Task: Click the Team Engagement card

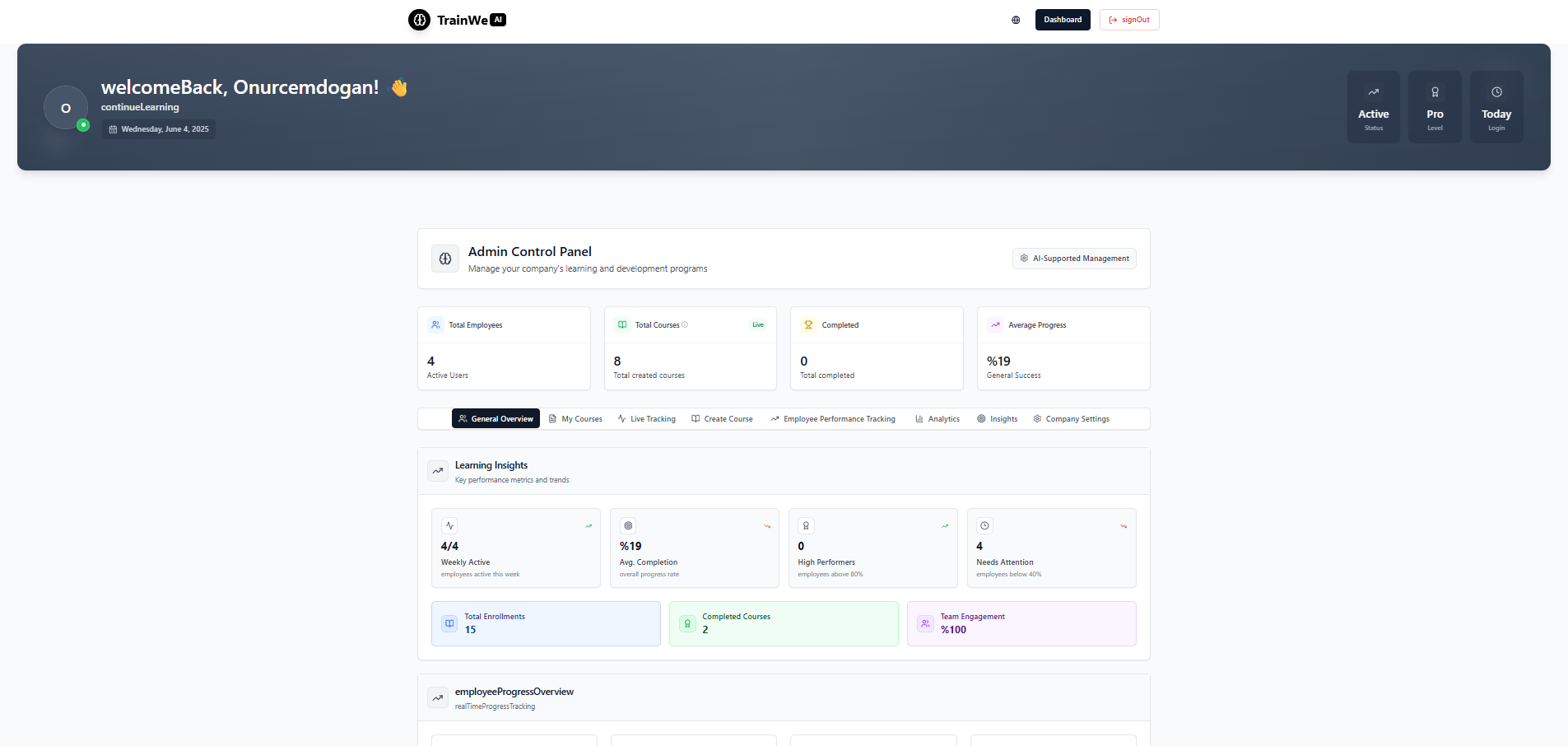Action: click(1021, 623)
